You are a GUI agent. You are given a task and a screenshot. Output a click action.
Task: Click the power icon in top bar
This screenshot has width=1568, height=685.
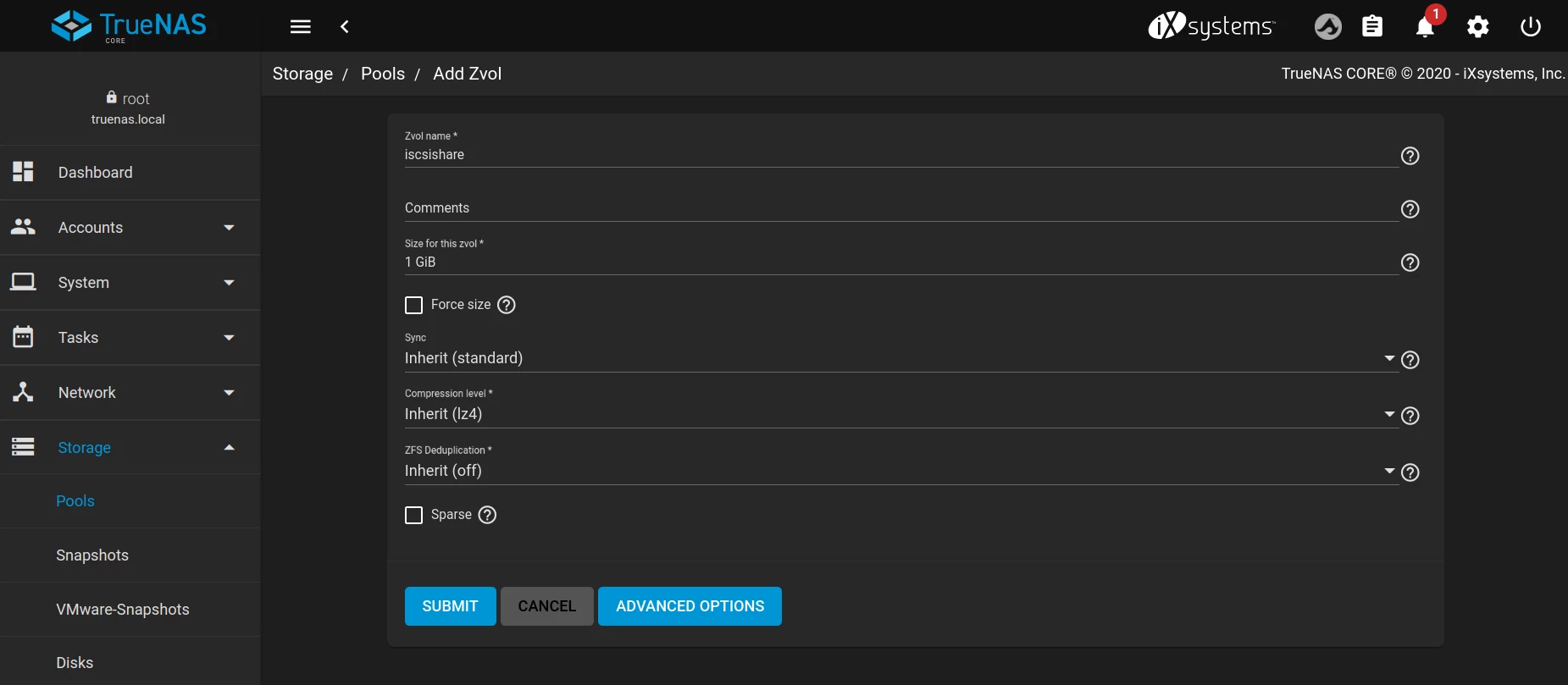(1530, 27)
